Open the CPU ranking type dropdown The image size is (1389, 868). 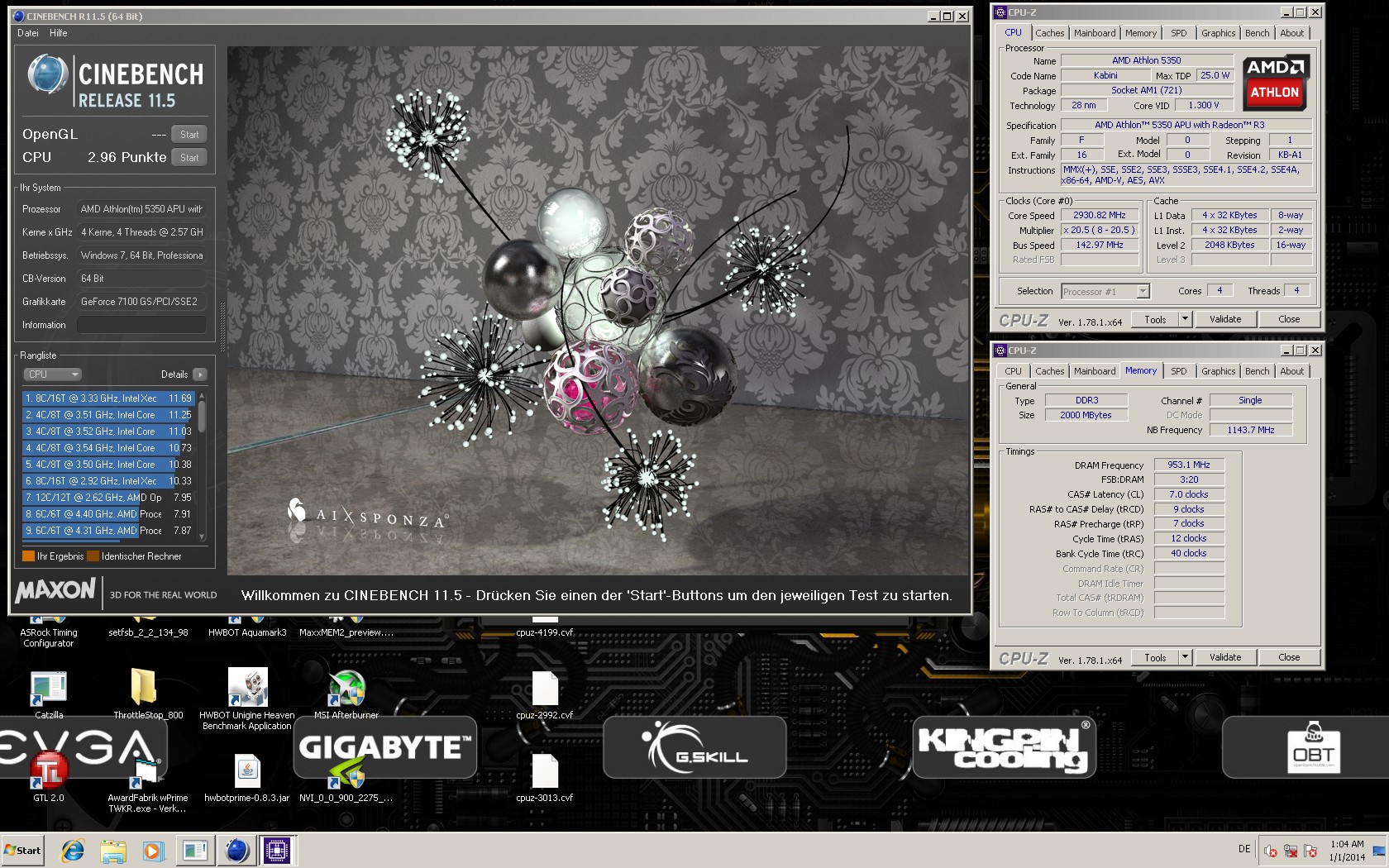tap(52, 374)
